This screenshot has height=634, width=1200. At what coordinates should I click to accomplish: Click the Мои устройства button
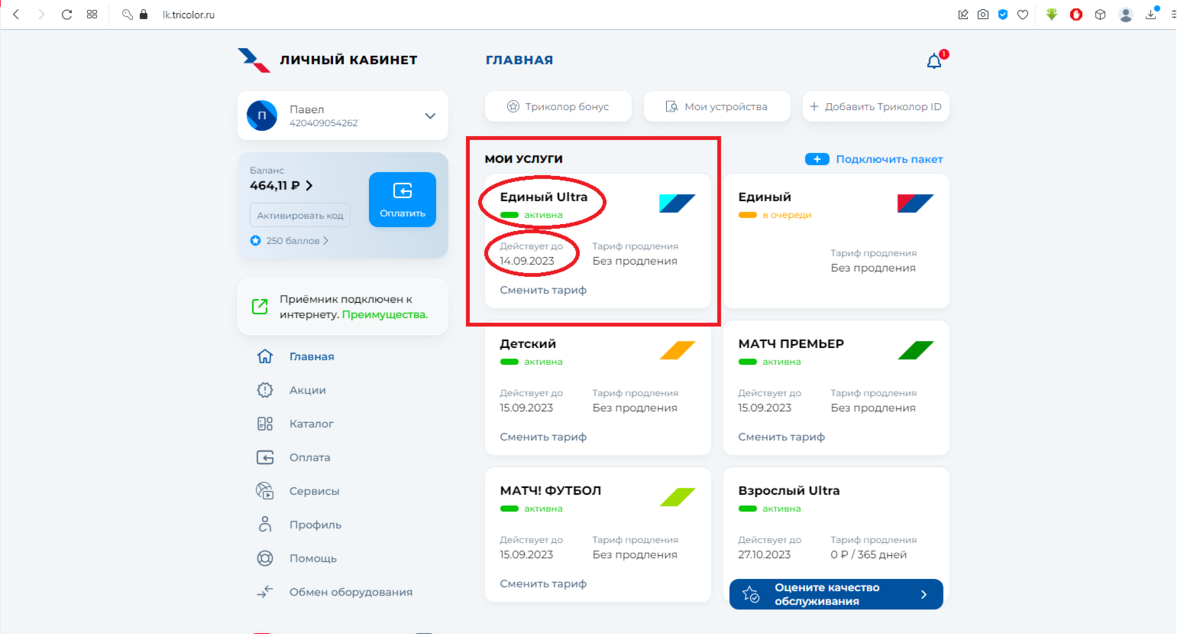(x=717, y=106)
